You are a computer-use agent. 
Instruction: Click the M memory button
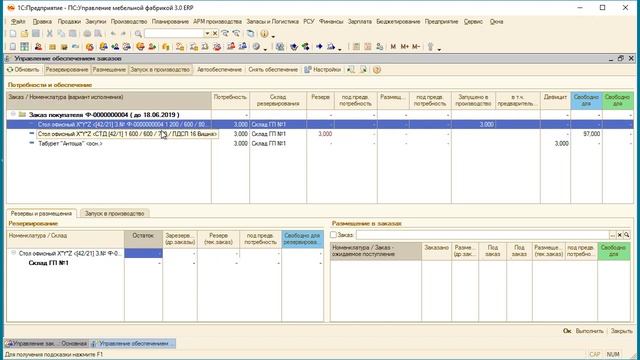point(393,47)
